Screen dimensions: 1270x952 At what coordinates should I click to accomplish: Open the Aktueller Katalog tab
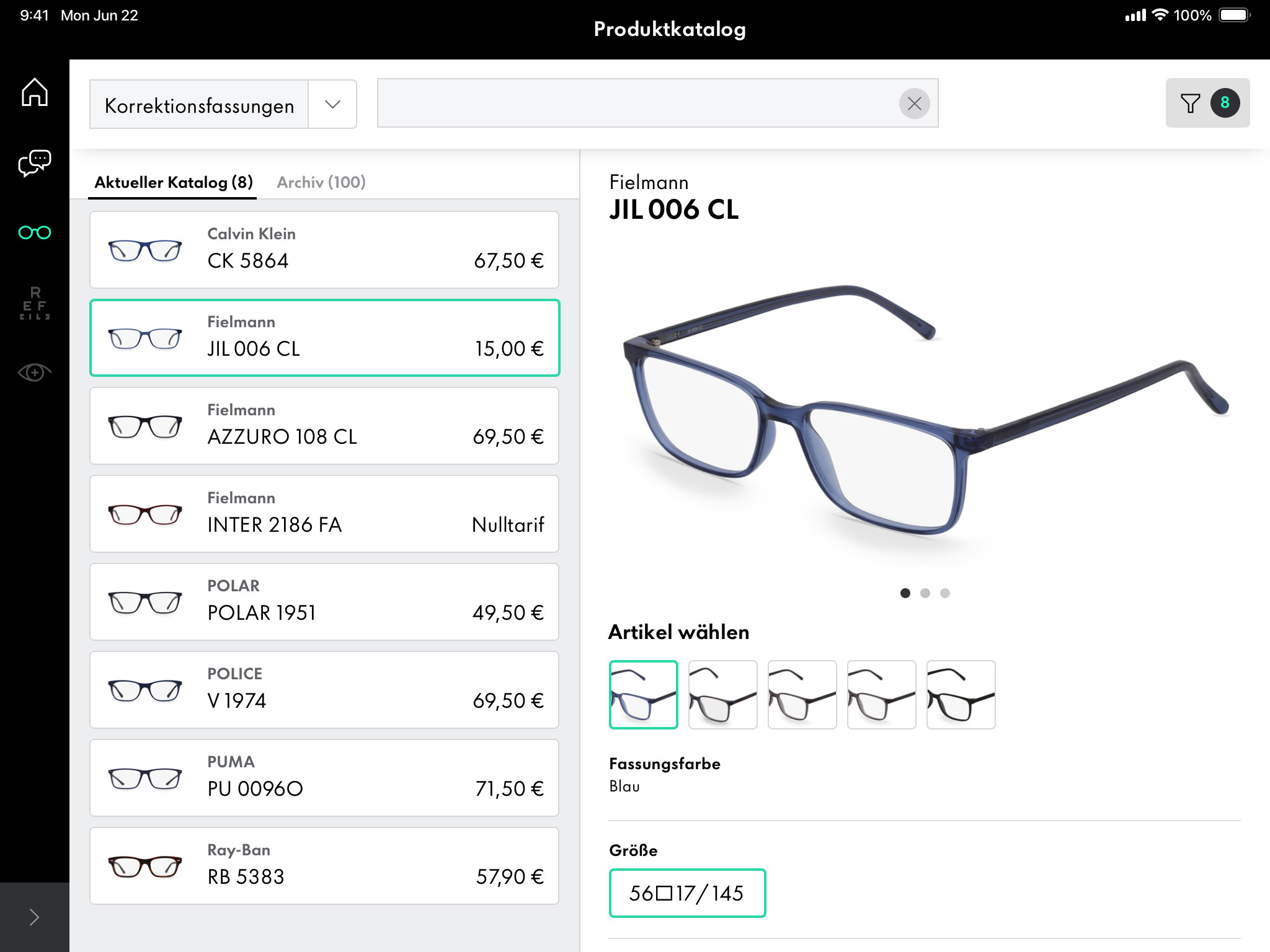[173, 182]
